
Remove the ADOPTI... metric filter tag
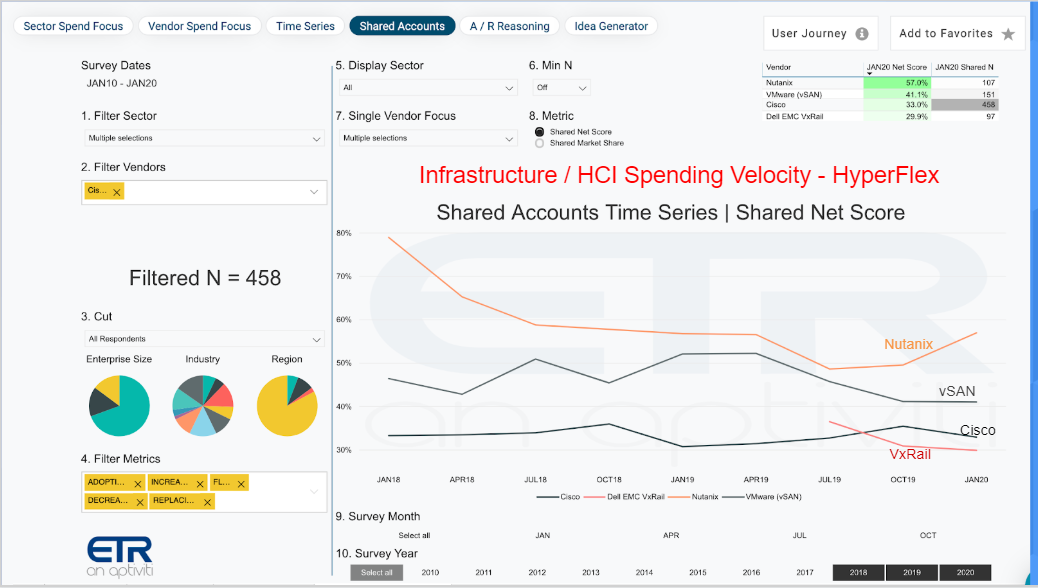[x=138, y=483]
